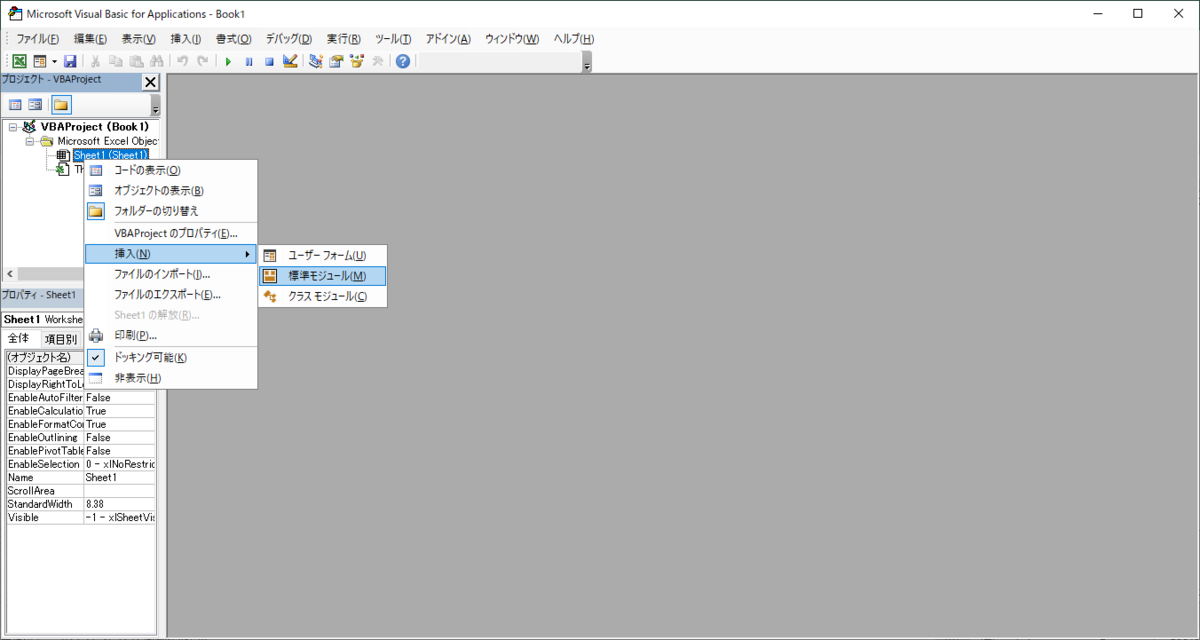1200x640 pixels.
Task: Choose ファイルのインポート(I)... entry
Action: (170, 274)
